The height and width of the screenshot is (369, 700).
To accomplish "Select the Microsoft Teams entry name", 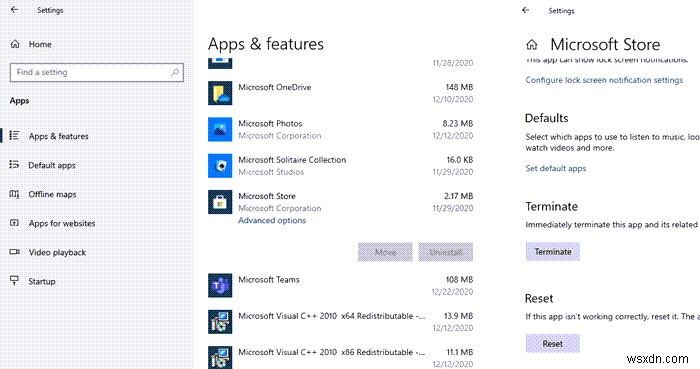I will coord(269,279).
